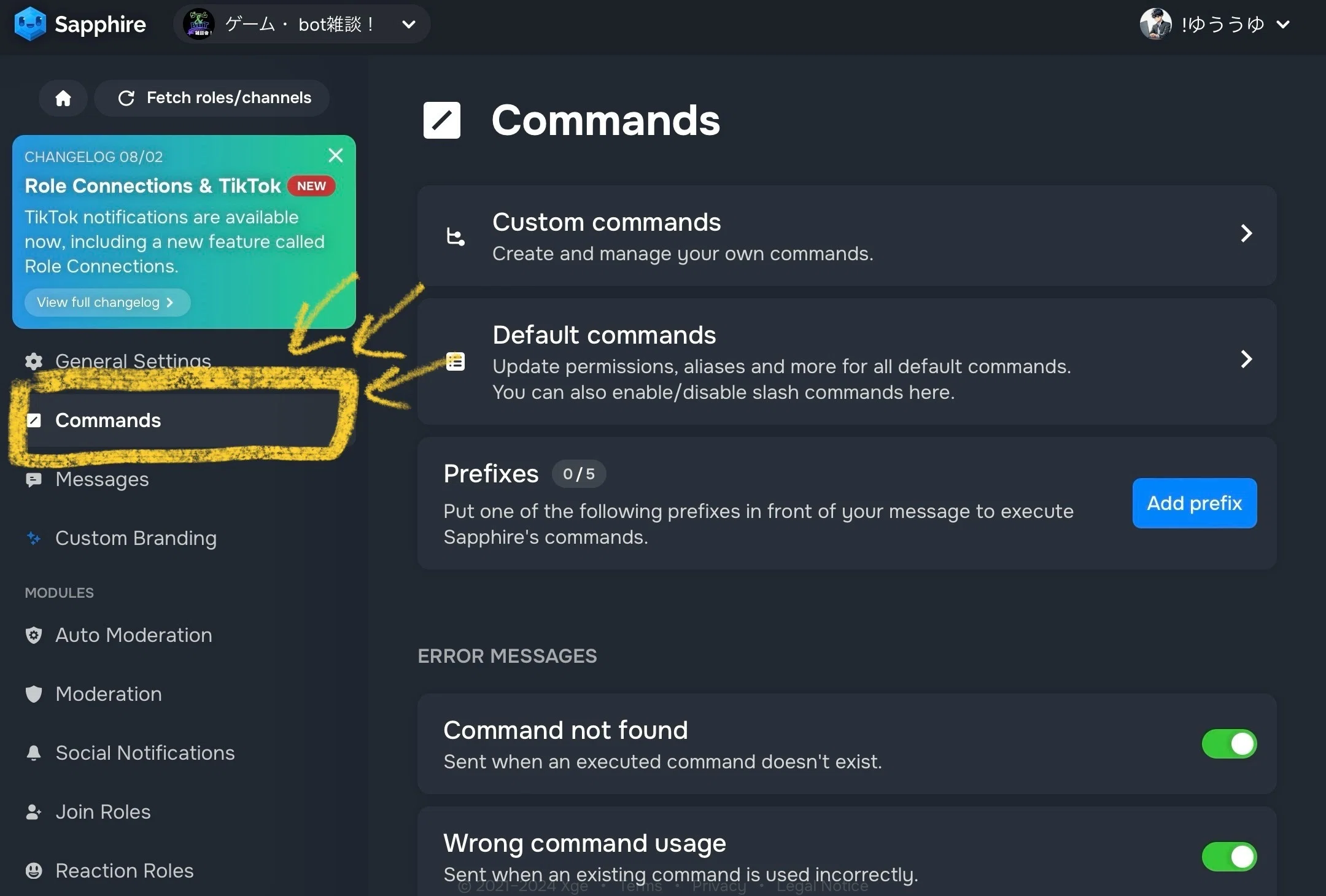Open the server selector dropdown arrow
This screenshot has width=1326, height=896.
point(409,25)
